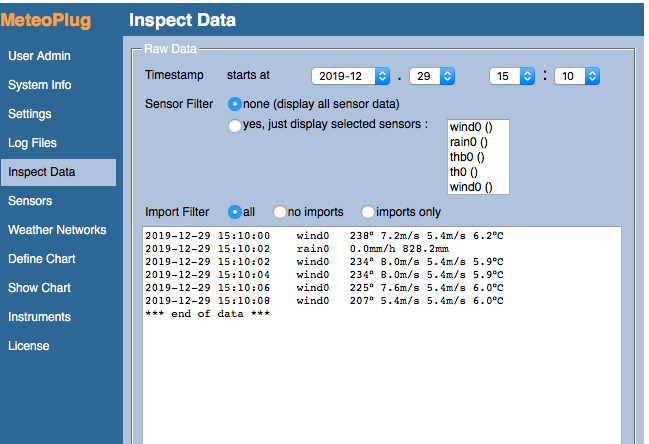The width and height of the screenshot is (649, 444).
Task: Select thb0 () in sensor list
Action: [478, 157]
